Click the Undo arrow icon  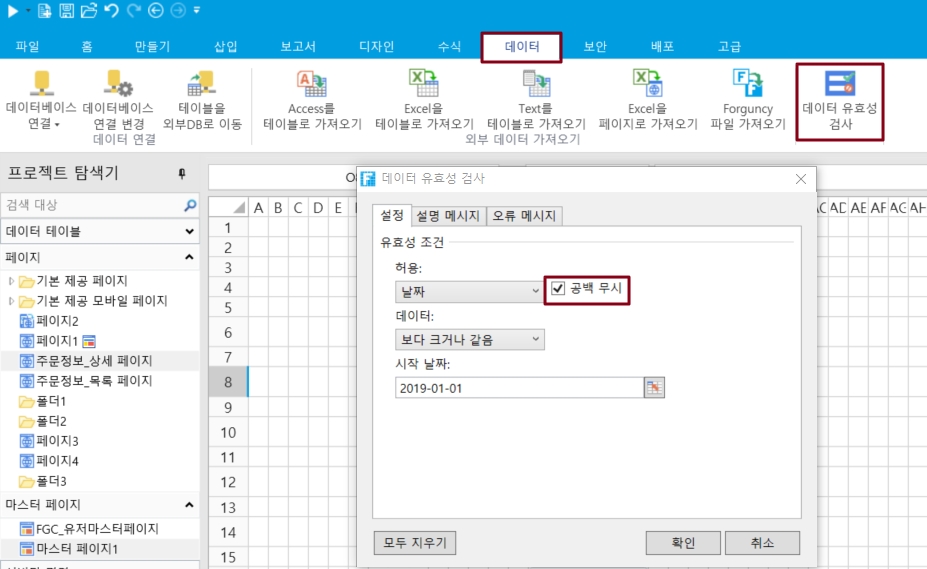coord(110,11)
